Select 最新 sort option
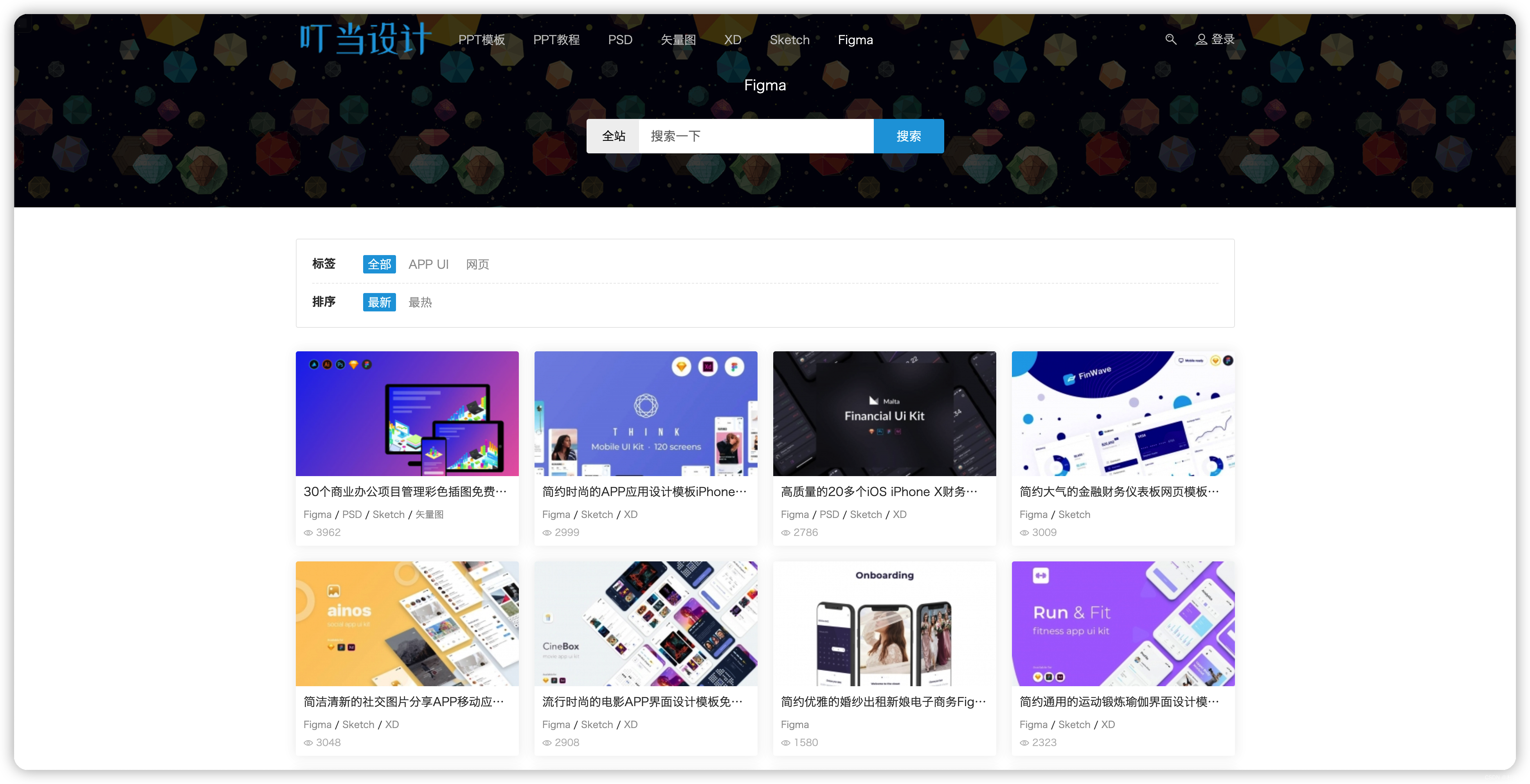Viewport: 1530px width, 784px height. click(379, 302)
